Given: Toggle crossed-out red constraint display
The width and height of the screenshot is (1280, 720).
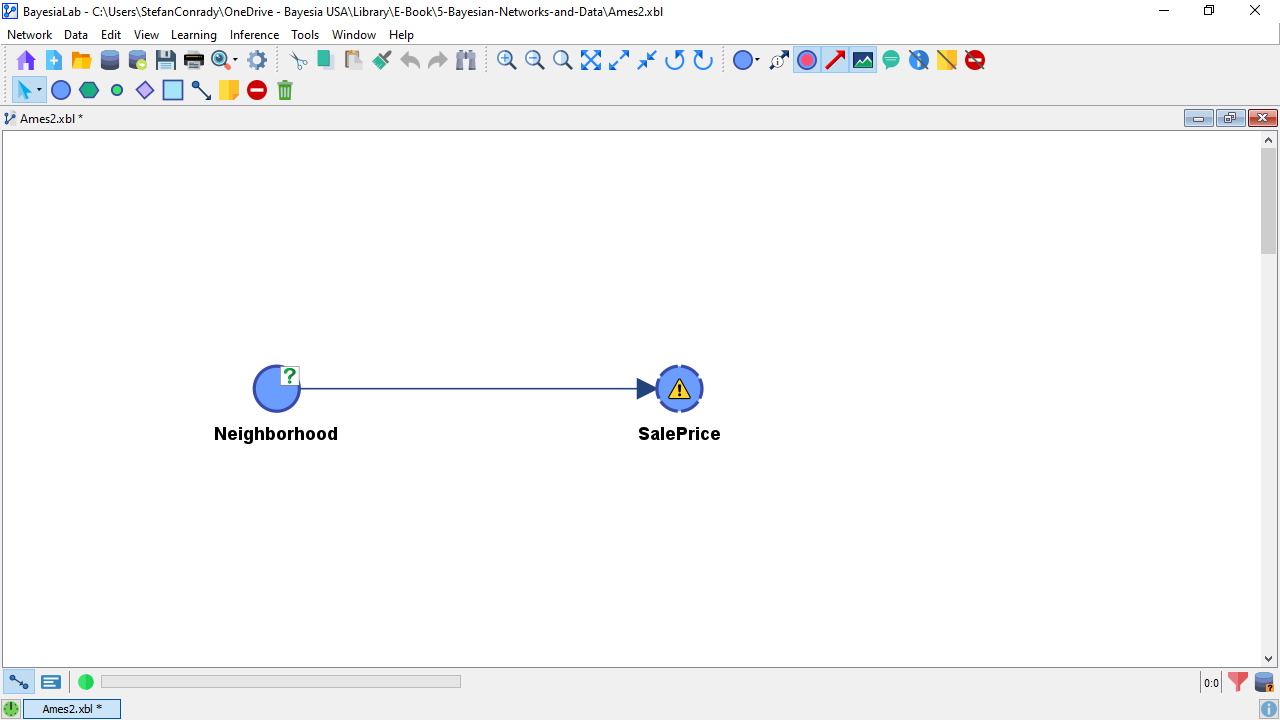Looking at the screenshot, I should point(975,60).
